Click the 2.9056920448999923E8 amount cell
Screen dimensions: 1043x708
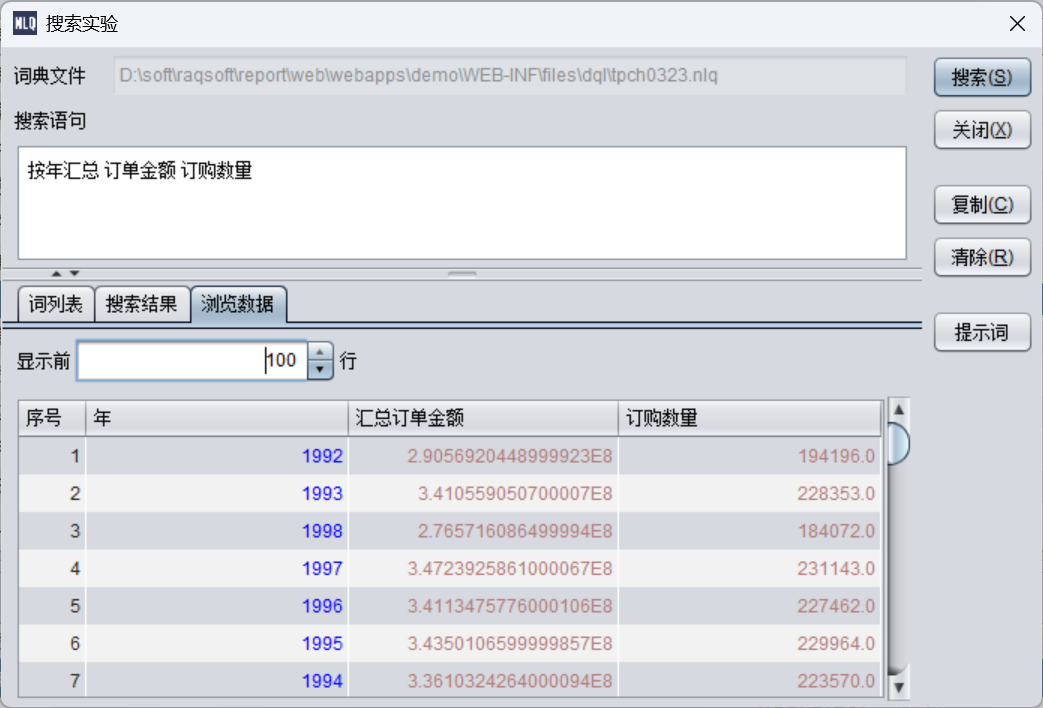[483, 456]
